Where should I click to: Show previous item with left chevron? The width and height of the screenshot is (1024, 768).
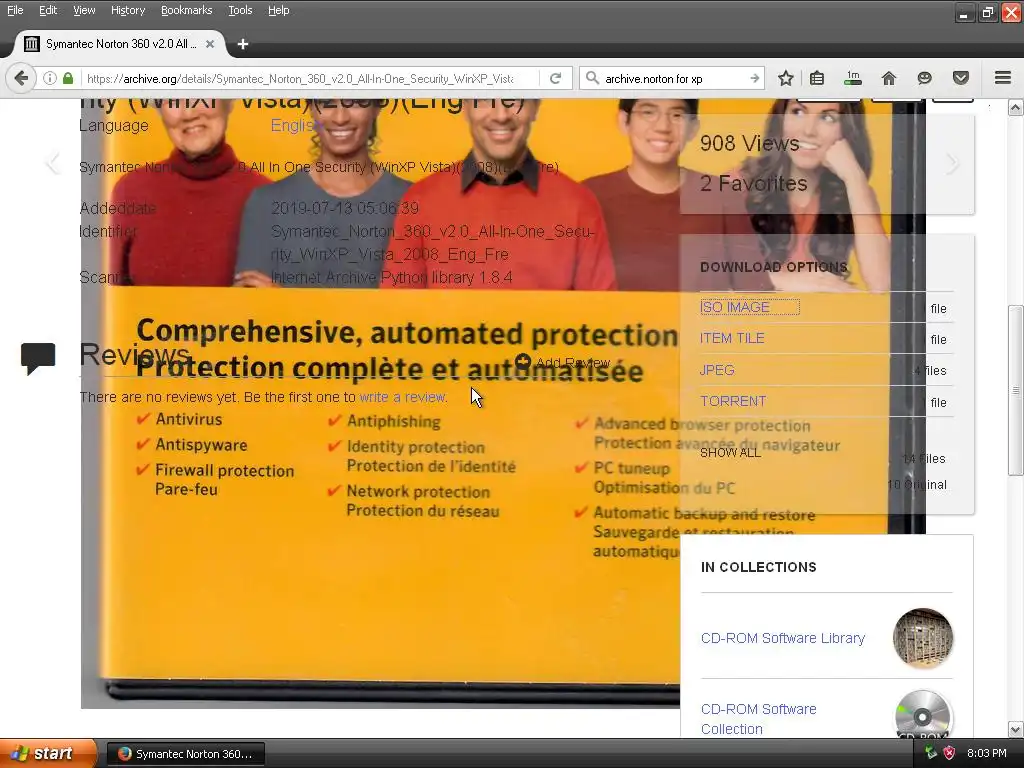click(52, 163)
